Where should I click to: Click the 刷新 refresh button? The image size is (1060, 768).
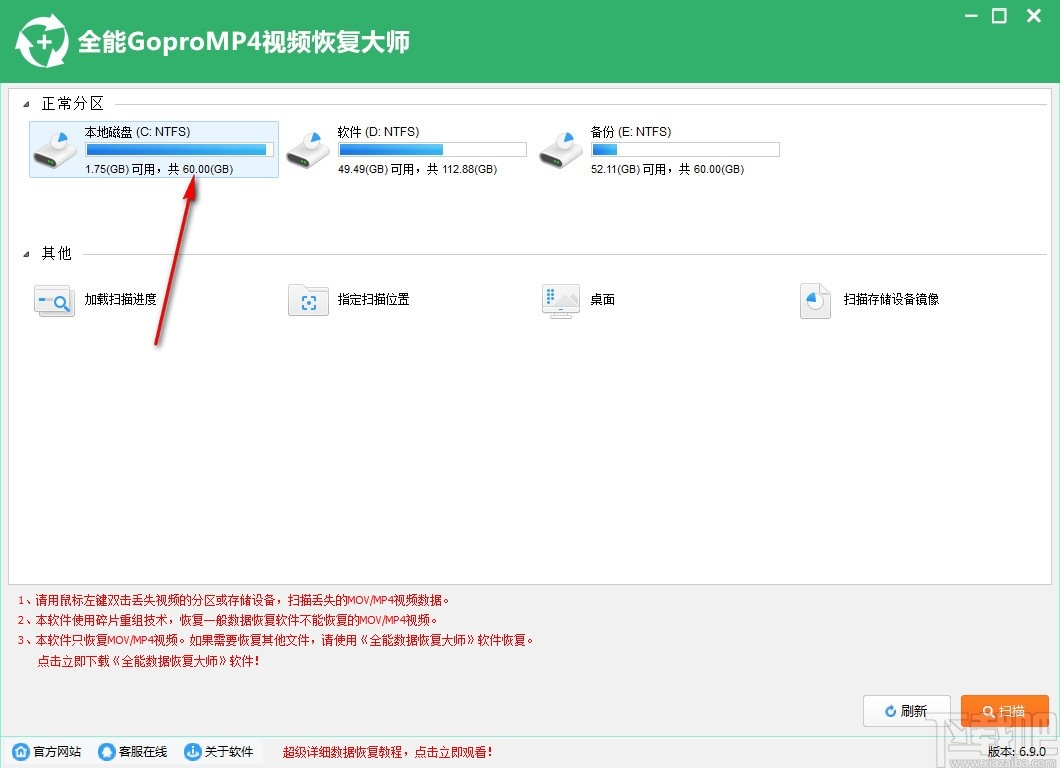coord(907,711)
